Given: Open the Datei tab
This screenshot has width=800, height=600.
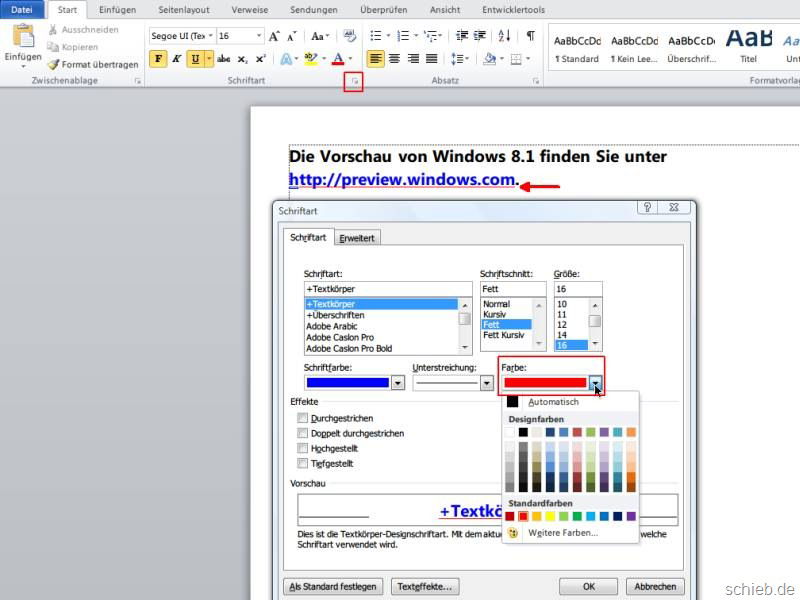Looking at the screenshot, I should coord(21,10).
